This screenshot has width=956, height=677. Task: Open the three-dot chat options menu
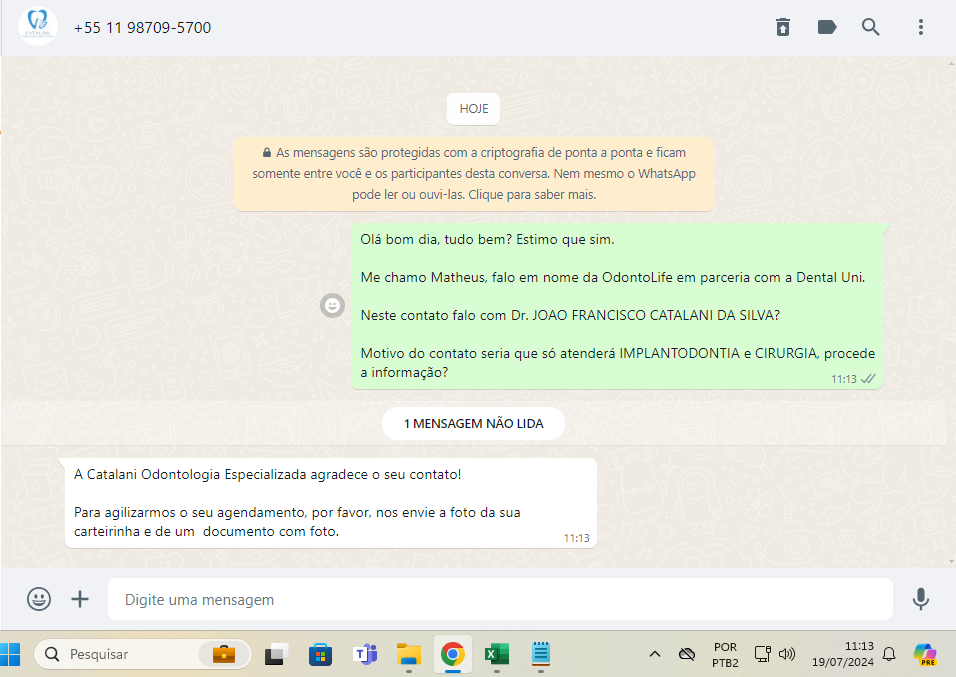click(x=921, y=28)
